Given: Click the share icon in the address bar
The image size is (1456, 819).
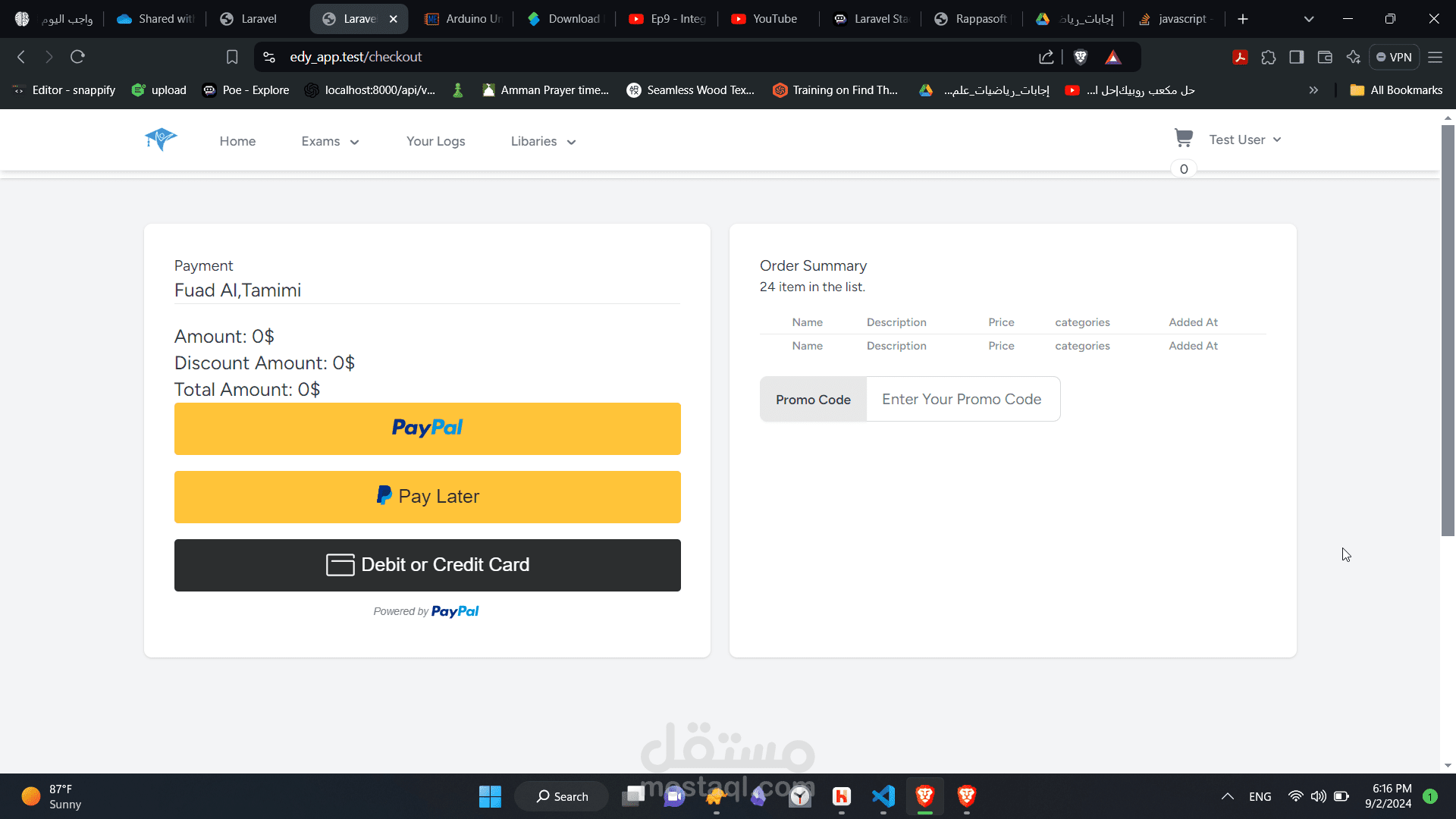Looking at the screenshot, I should click(x=1046, y=57).
